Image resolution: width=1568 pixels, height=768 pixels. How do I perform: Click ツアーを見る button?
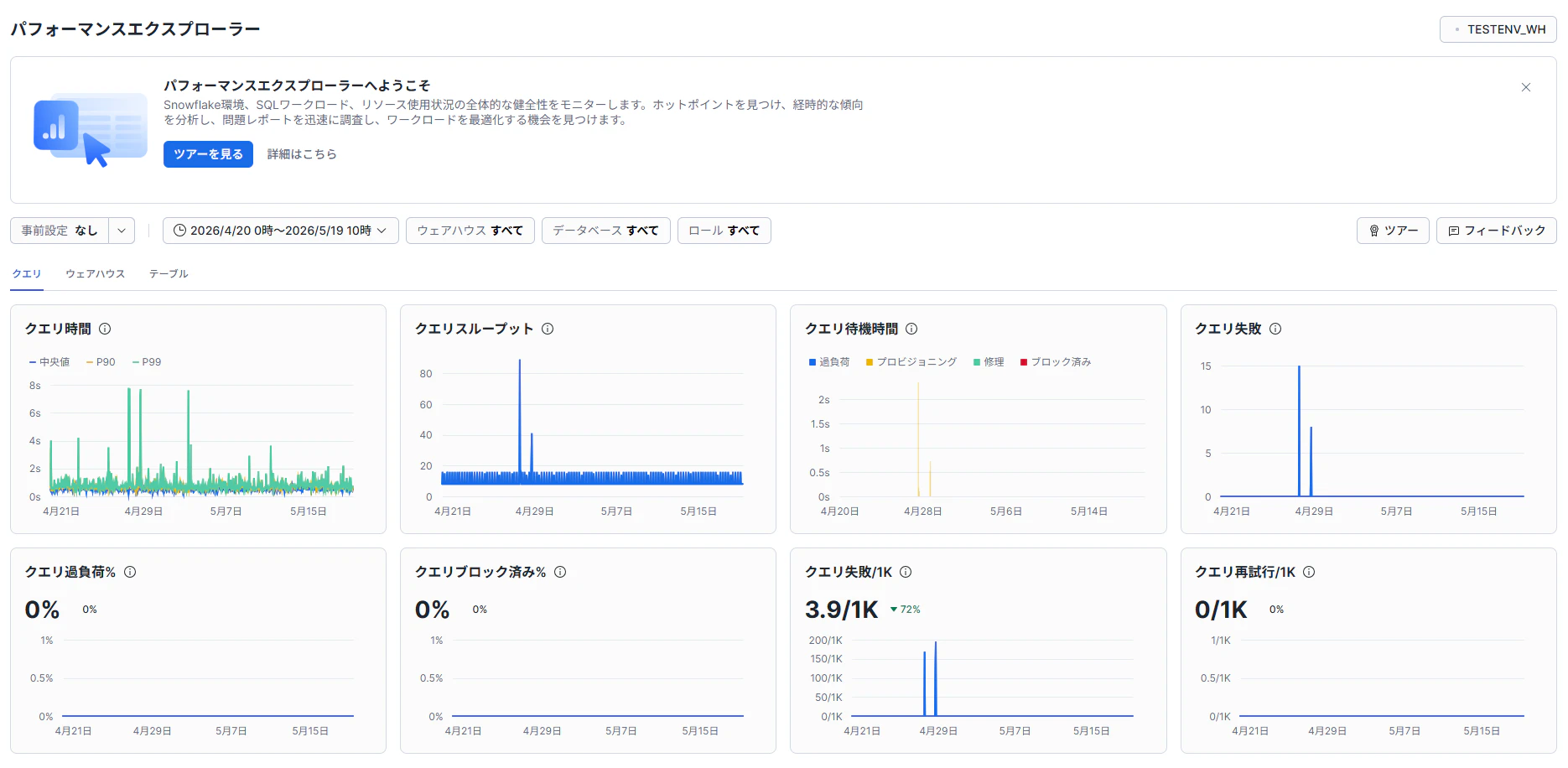208,154
